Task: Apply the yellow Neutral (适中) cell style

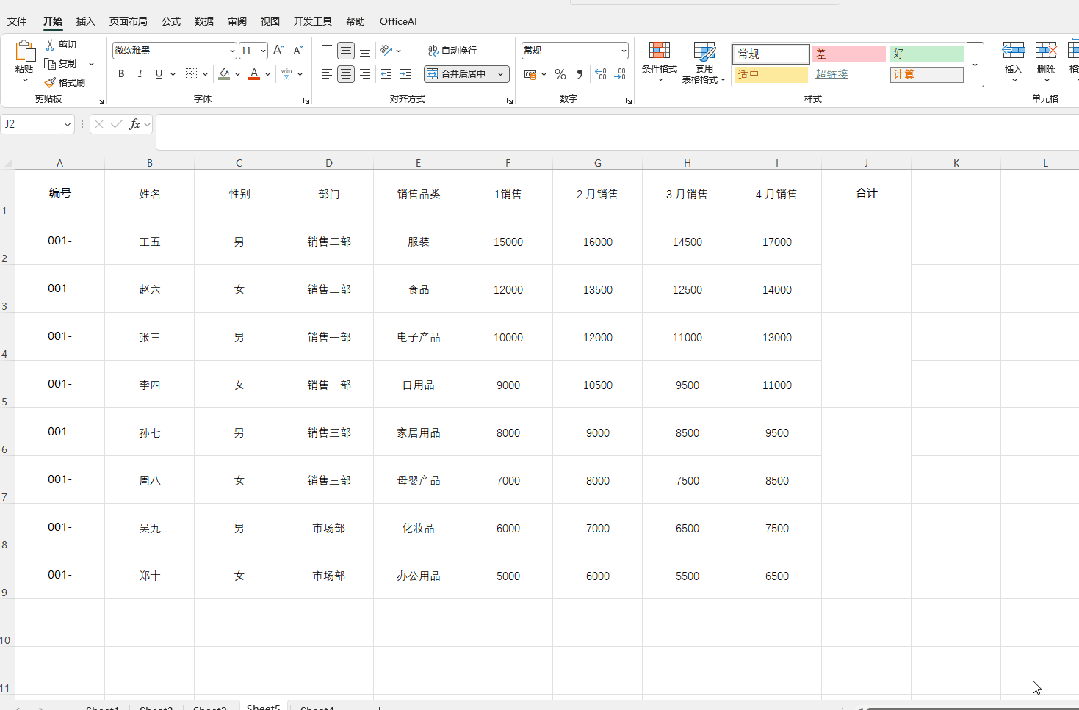Action: pyautogui.click(x=771, y=74)
